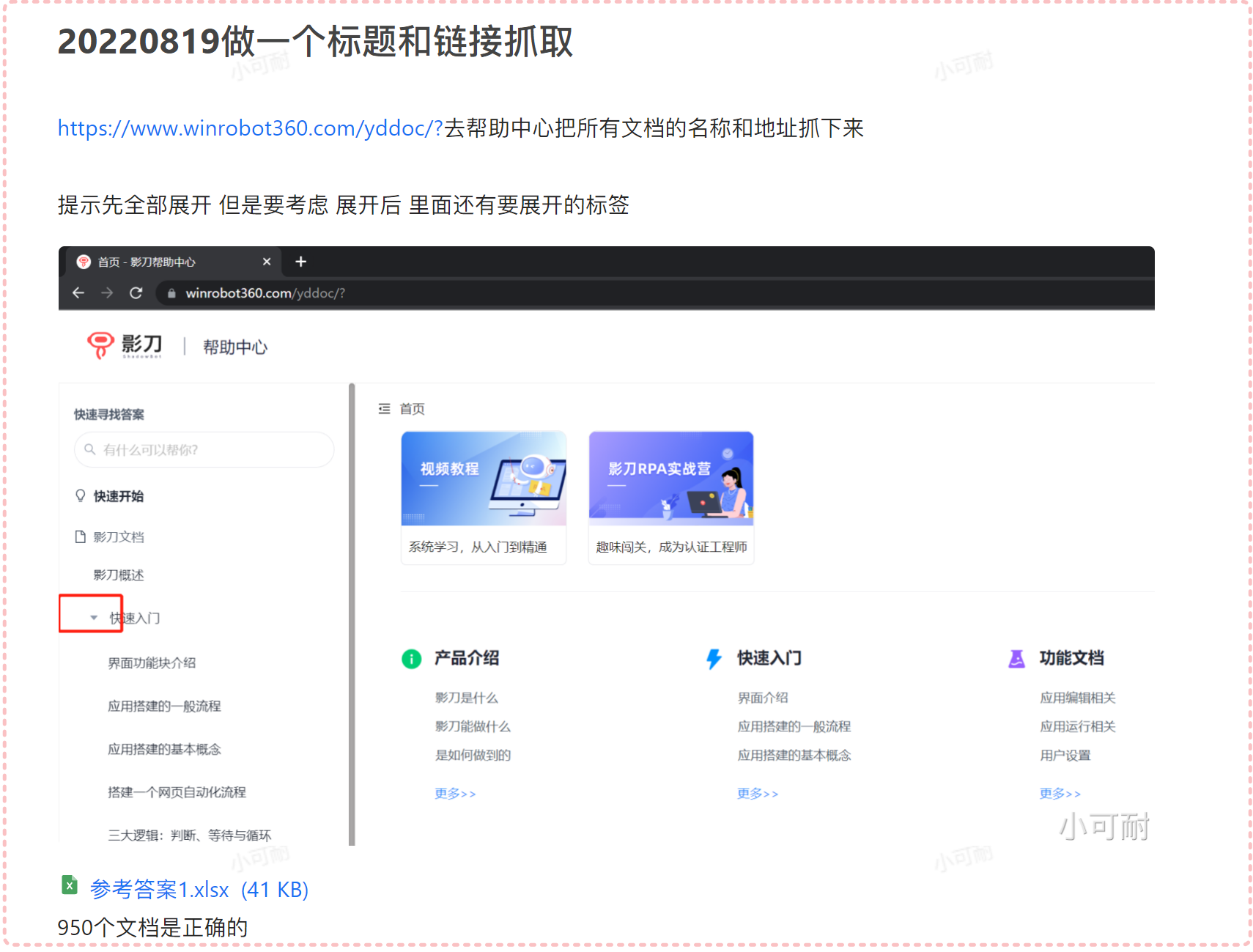Image resolution: width=1253 pixels, height=952 pixels.
Task: Click the purple flask icon beside 功能文档
Action: click(1016, 659)
